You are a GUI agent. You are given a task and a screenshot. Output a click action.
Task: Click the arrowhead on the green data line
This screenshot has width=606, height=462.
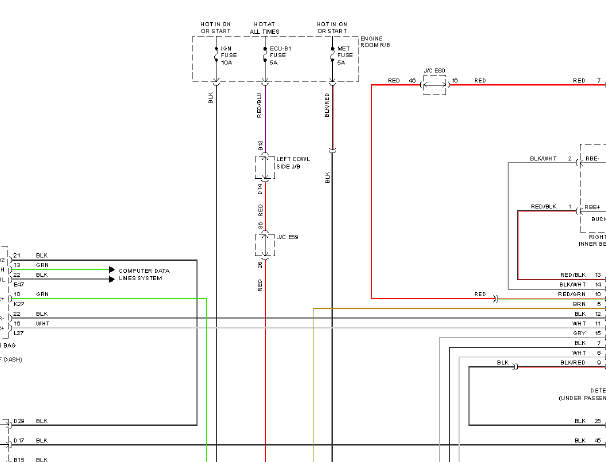click(112, 269)
